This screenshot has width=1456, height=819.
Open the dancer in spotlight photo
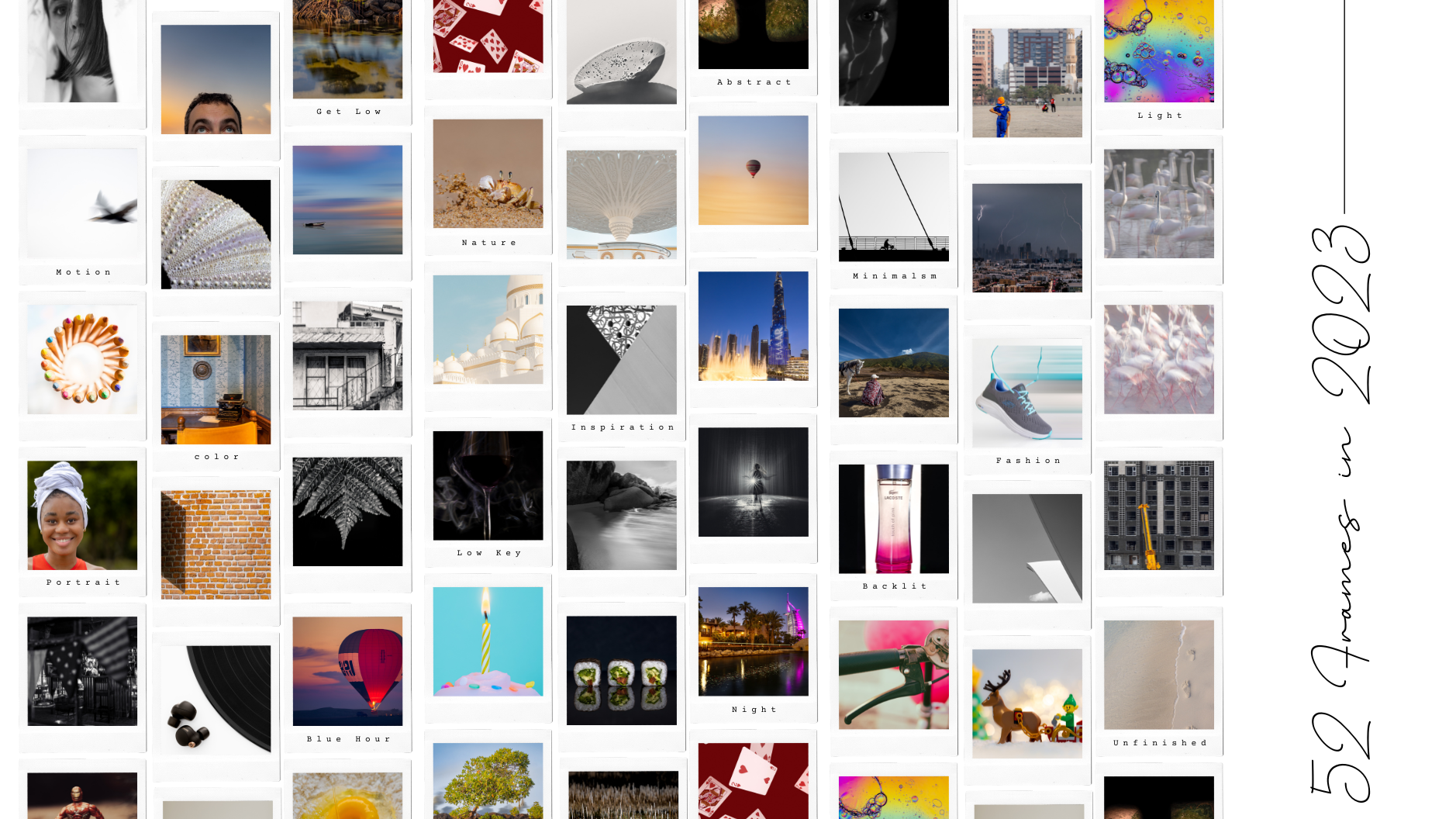point(753,482)
